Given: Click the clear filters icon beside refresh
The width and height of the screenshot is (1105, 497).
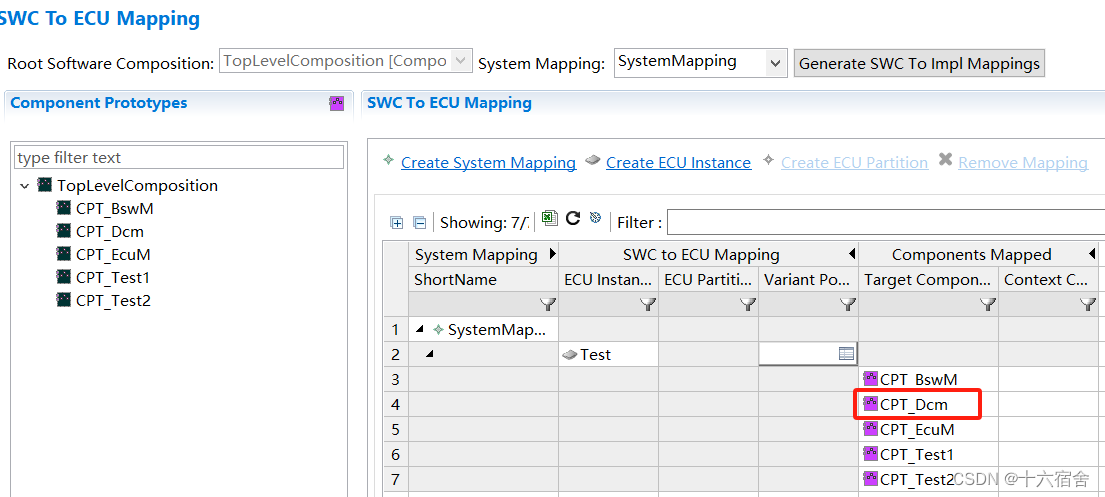Looking at the screenshot, I should tap(595, 218).
